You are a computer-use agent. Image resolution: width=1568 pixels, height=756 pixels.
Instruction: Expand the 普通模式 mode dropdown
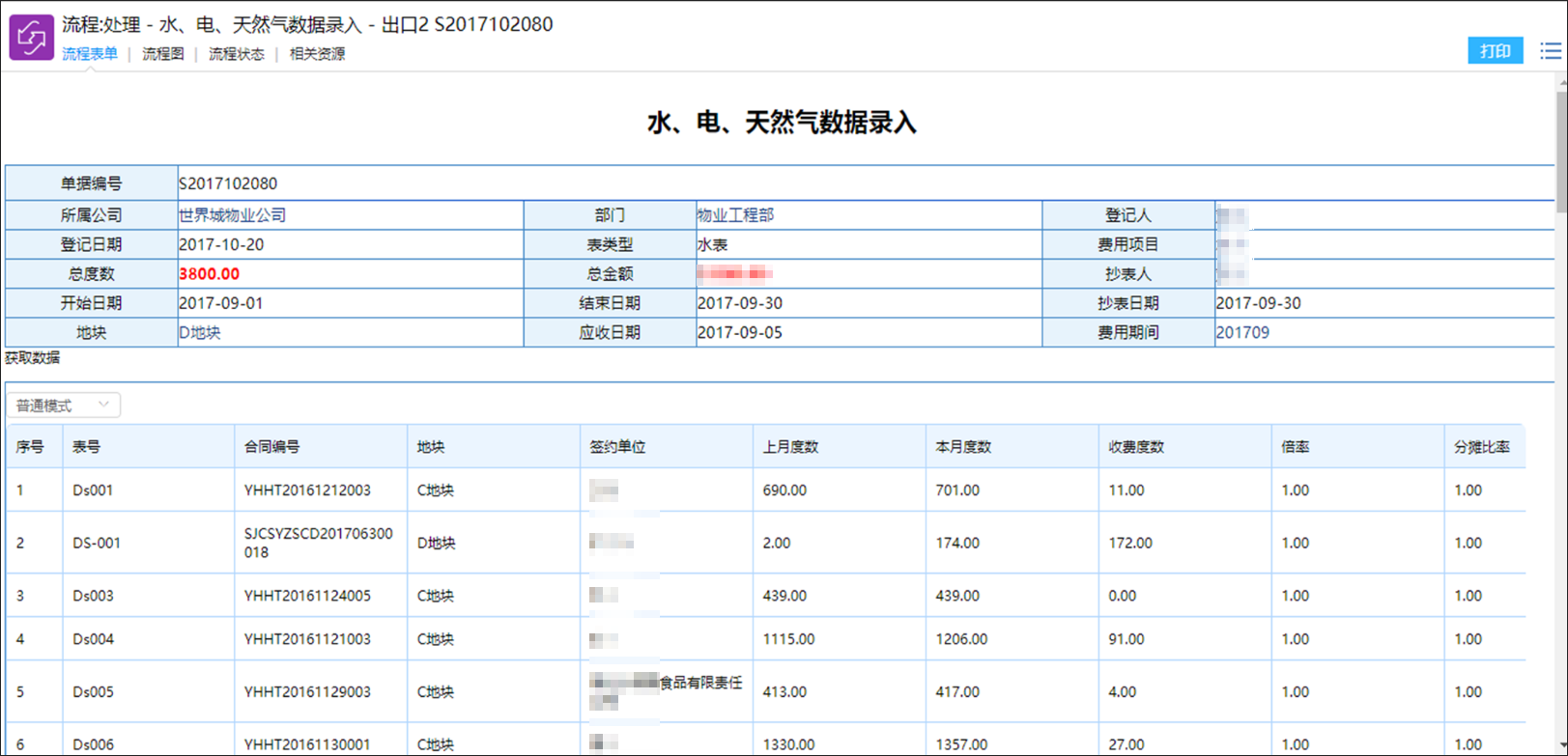(64, 406)
